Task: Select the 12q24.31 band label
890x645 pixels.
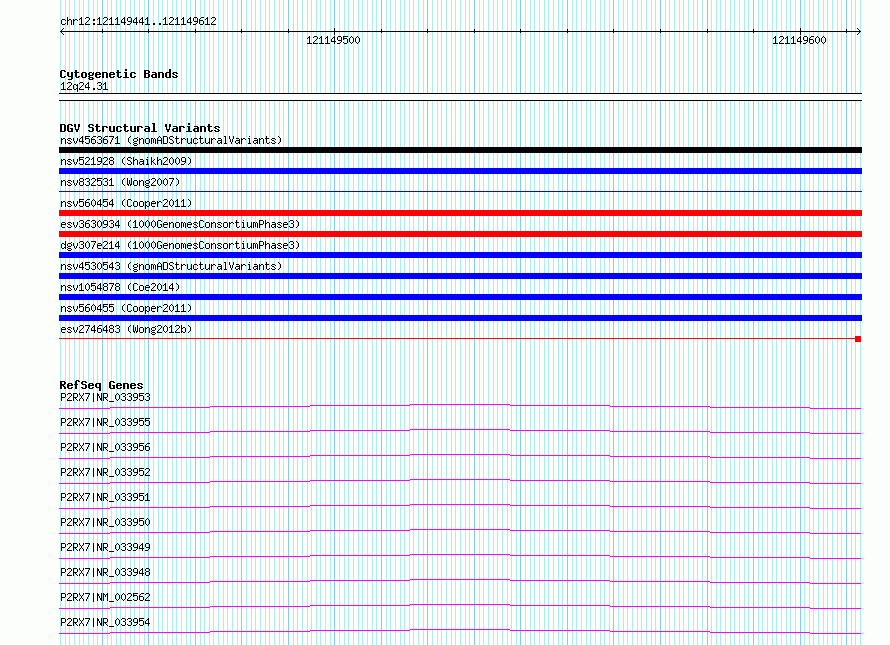Action: 84,86
